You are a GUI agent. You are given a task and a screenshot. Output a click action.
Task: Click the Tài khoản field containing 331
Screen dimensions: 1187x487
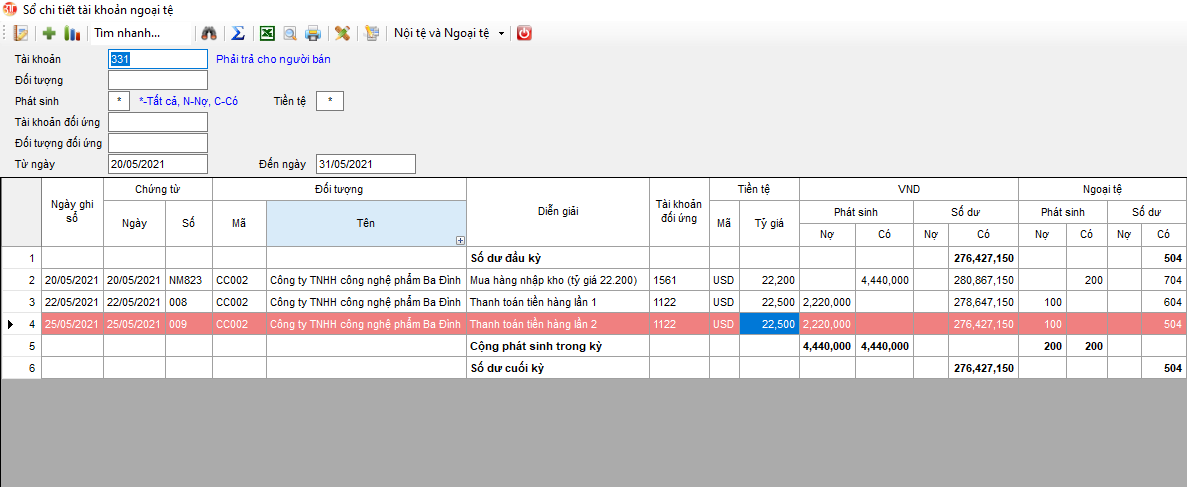(x=157, y=59)
